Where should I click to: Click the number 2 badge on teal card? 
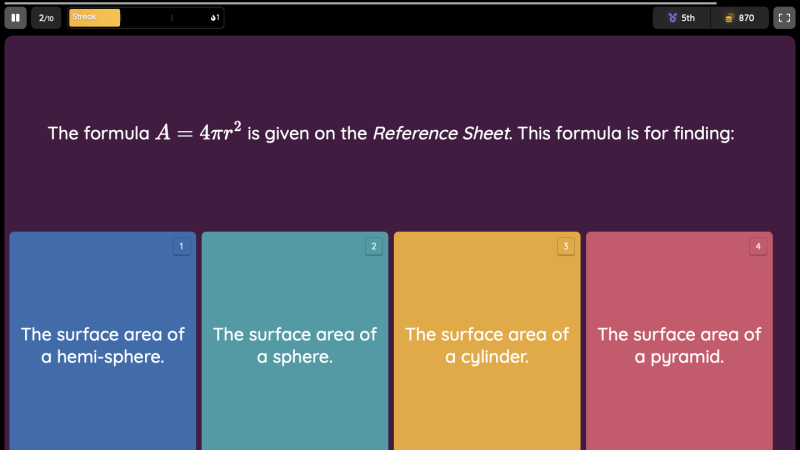click(373, 246)
